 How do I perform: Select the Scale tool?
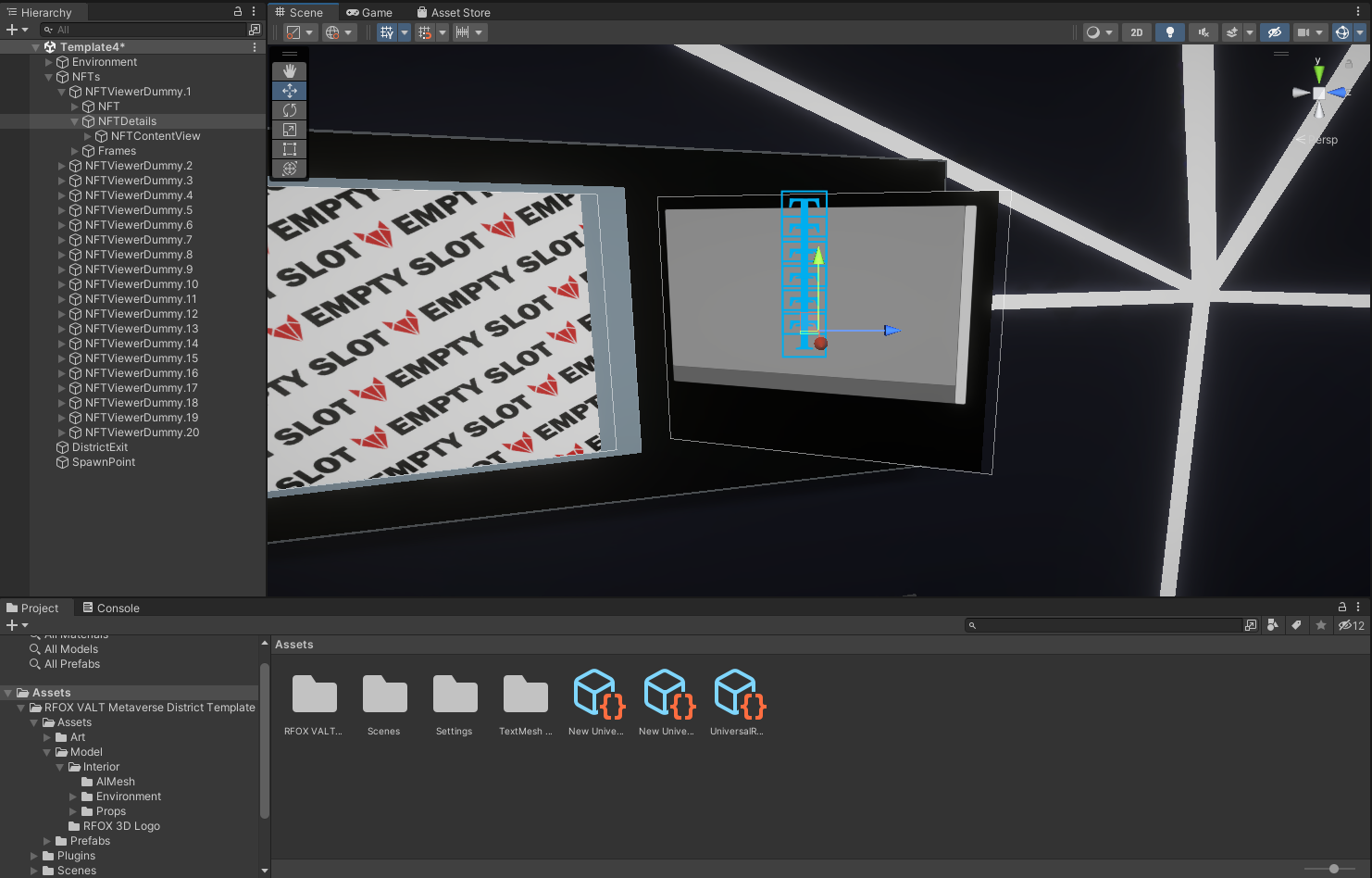pyautogui.click(x=290, y=130)
